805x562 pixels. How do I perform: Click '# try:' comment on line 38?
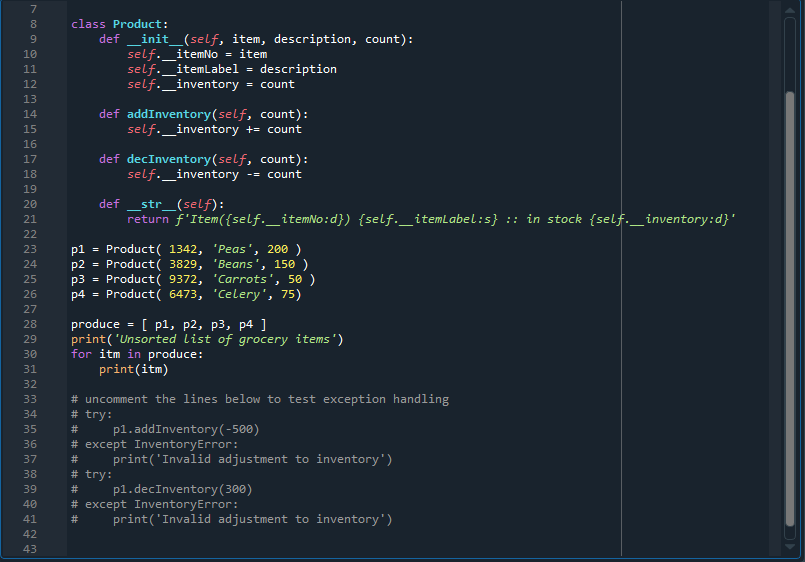[91, 474]
